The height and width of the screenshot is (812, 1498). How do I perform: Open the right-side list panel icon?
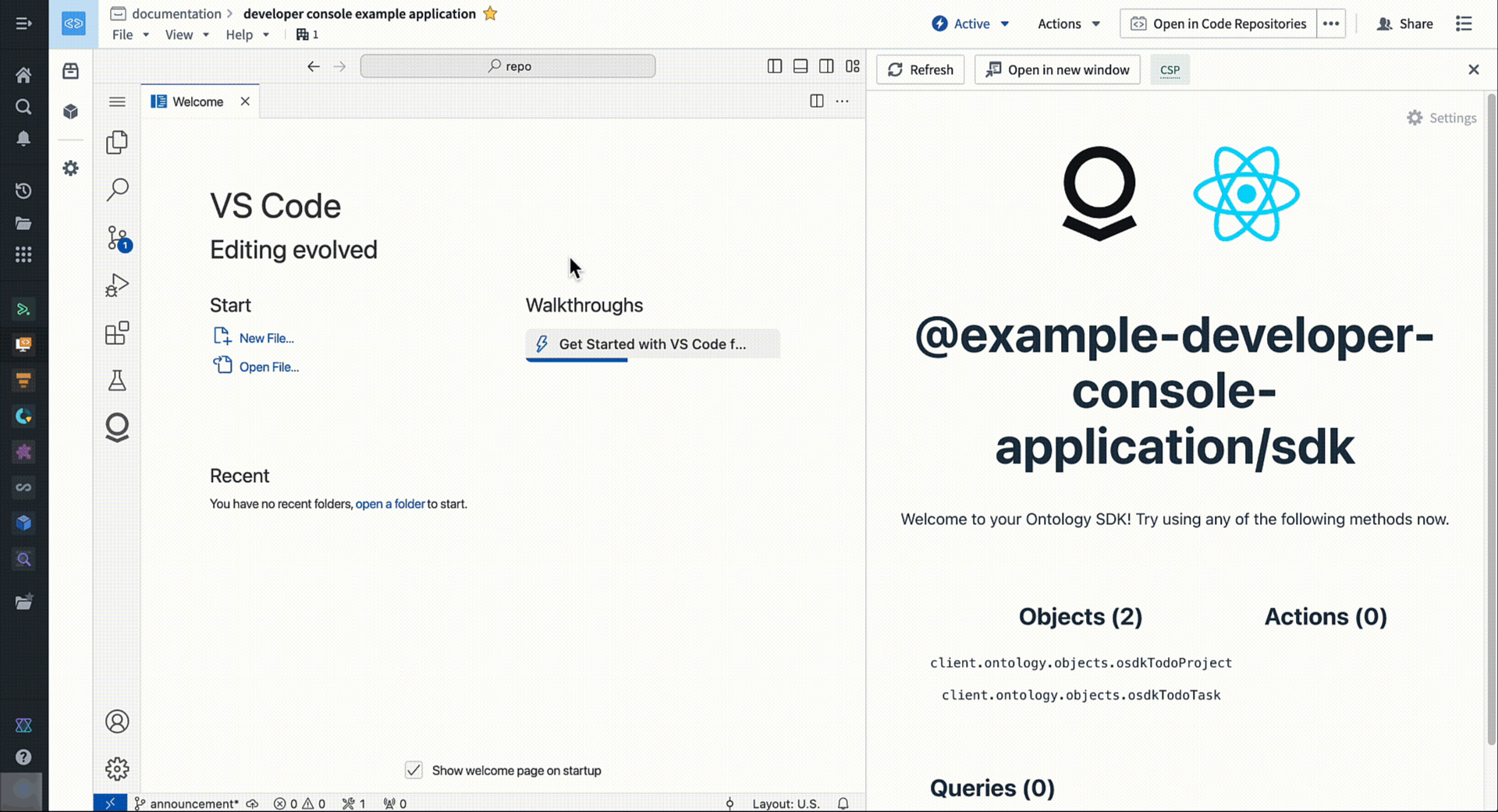(x=1464, y=23)
